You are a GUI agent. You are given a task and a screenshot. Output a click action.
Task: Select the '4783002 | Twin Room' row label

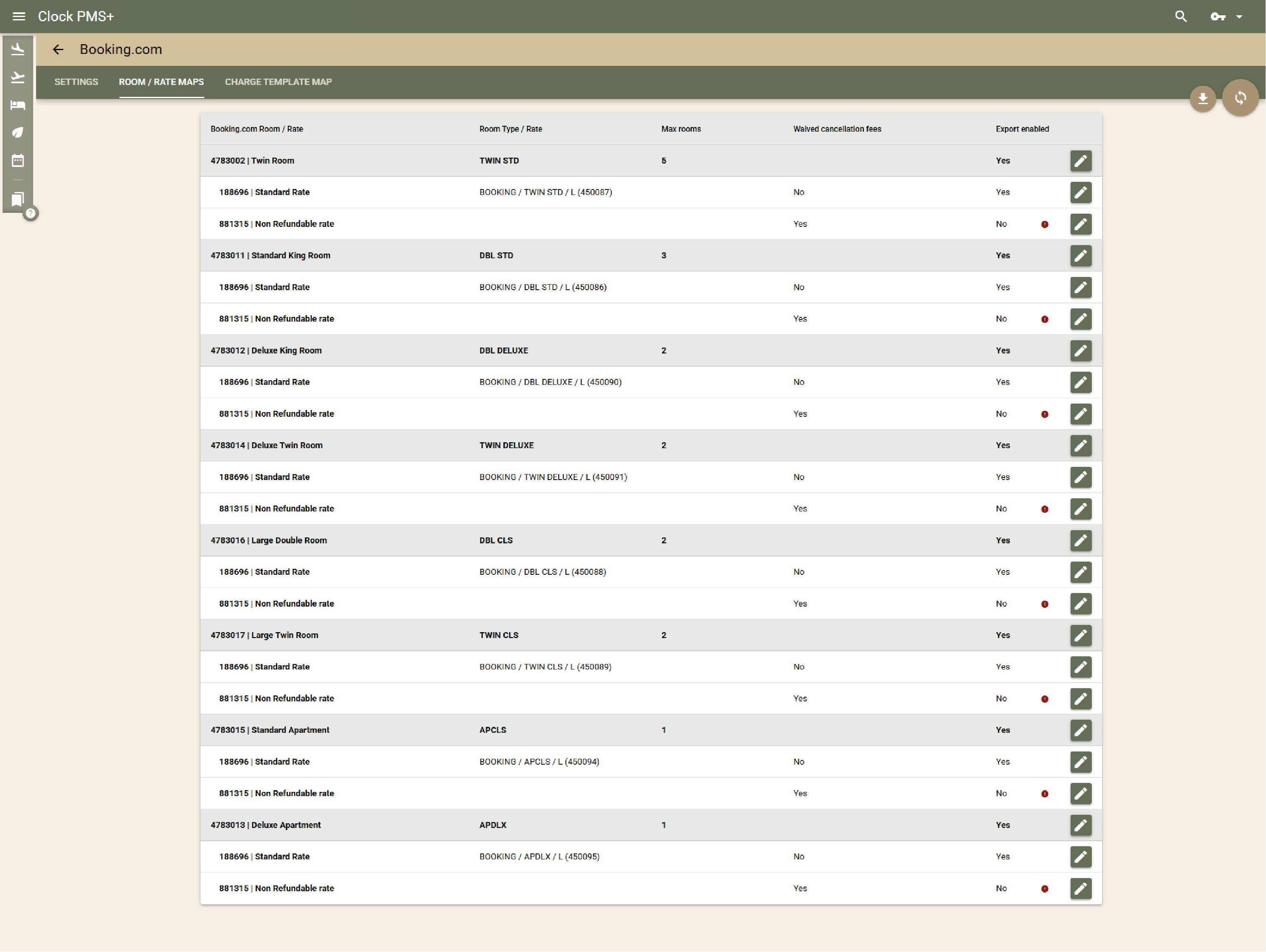[252, 161]
